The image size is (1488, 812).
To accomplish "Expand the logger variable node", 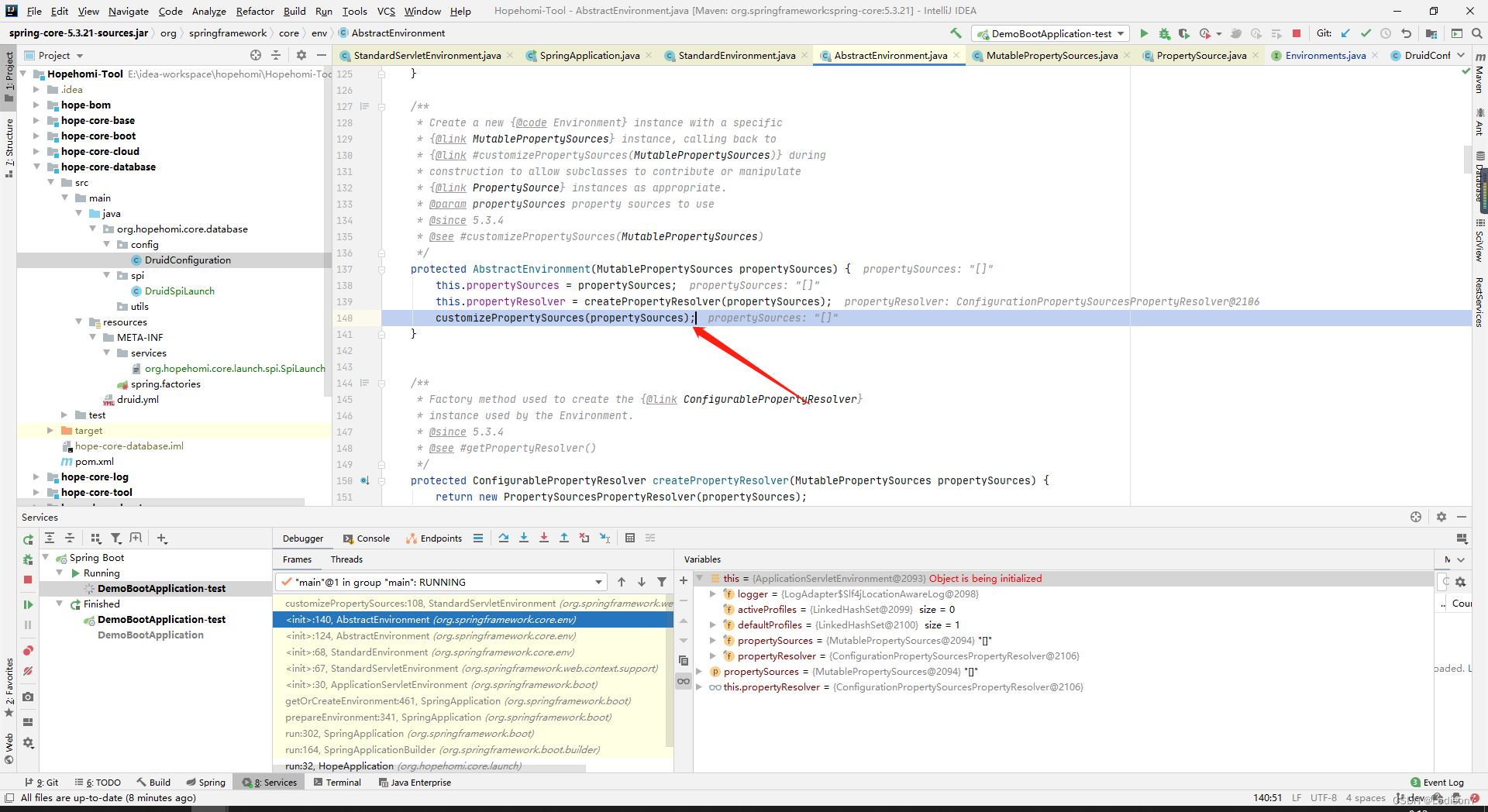I will tap(713, 594).
